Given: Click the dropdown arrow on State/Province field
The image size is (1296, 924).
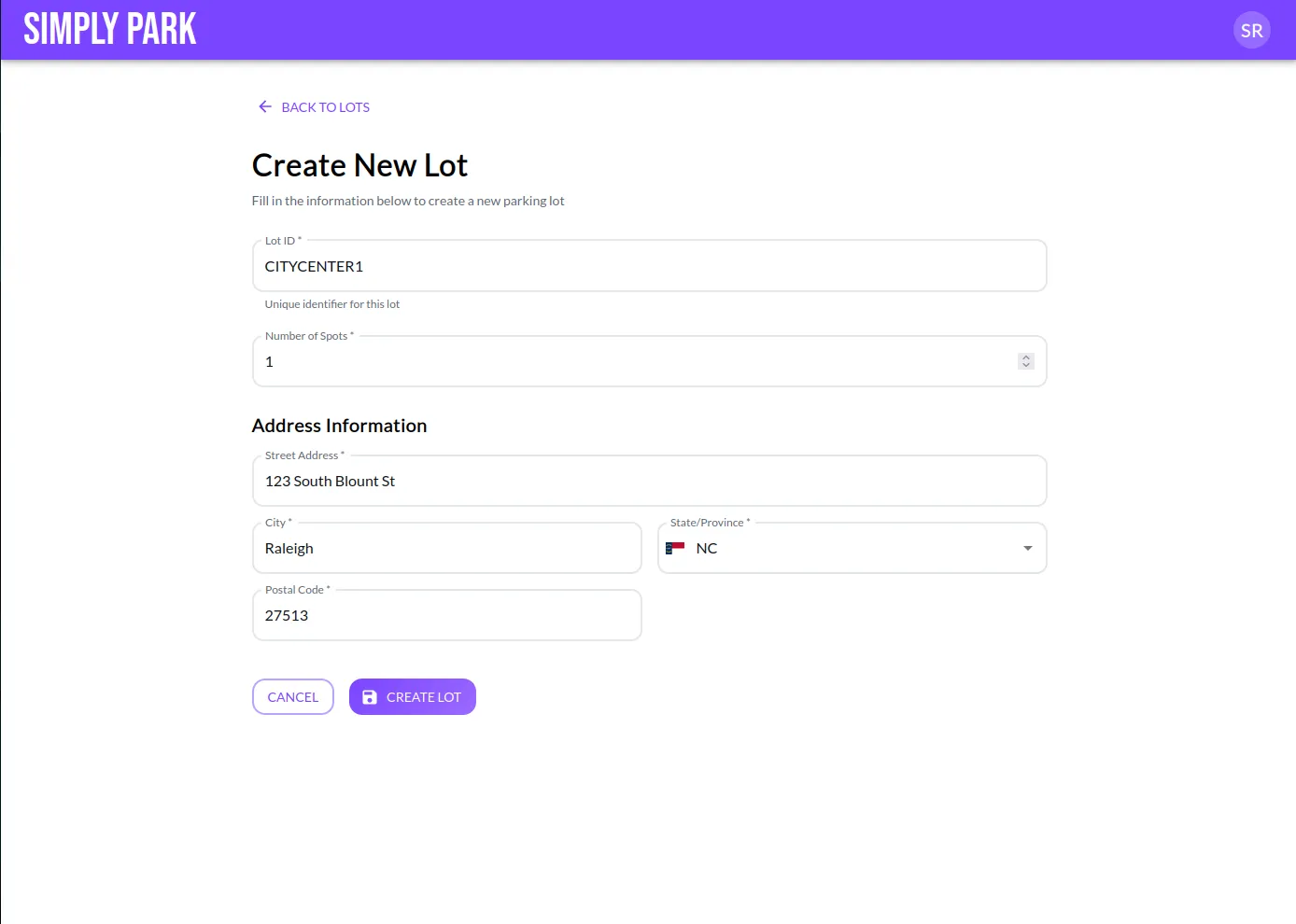Looking at the screenshot, I should tap(1027, 549).
